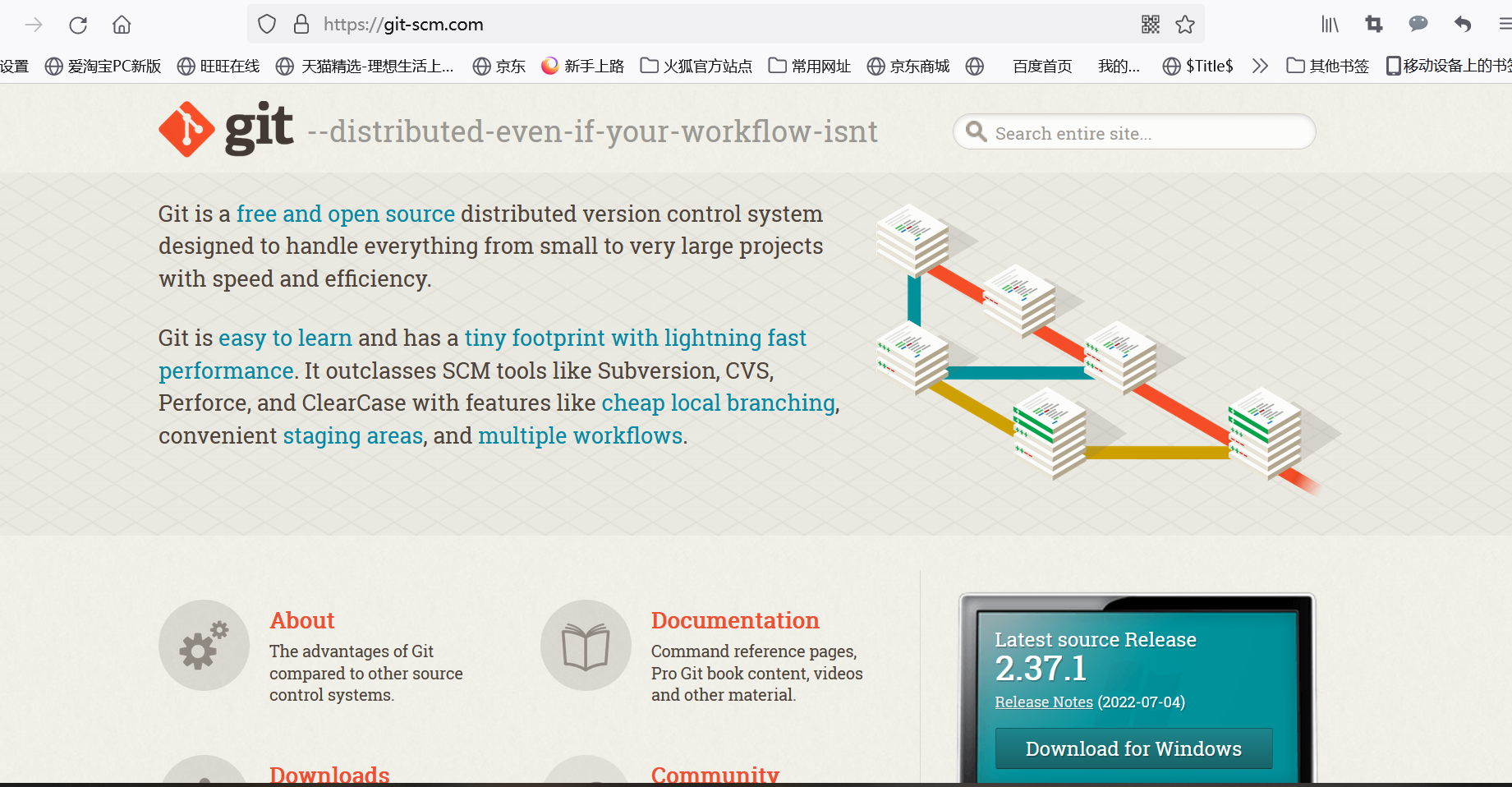1512x787 pixels.
Task: Open the browser hamburger menu
Action: 1505,25
